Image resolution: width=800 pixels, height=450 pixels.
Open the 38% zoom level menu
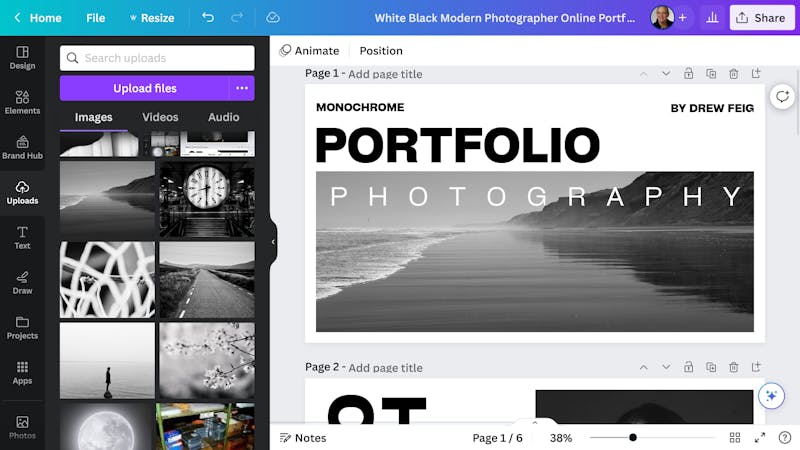coord(561,438)
